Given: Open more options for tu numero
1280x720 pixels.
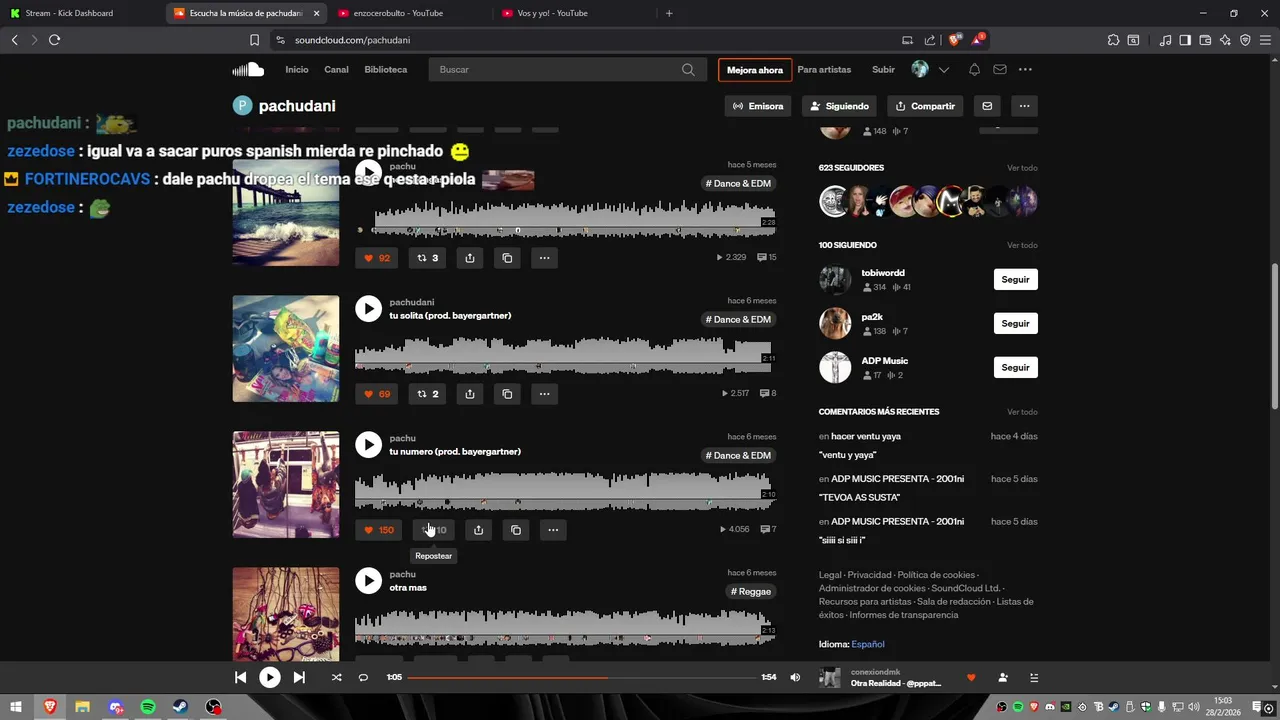Looking at the screenshot, I should (x=553, y=530).
